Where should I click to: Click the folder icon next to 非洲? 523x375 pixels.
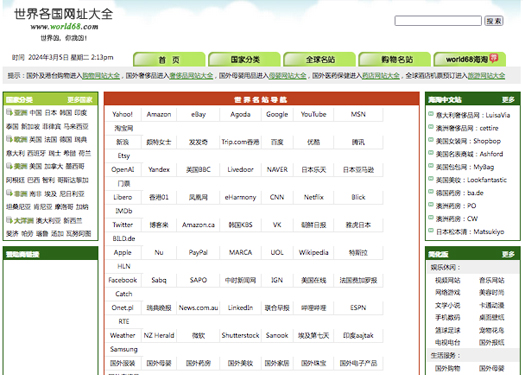(x=9, y=193)
